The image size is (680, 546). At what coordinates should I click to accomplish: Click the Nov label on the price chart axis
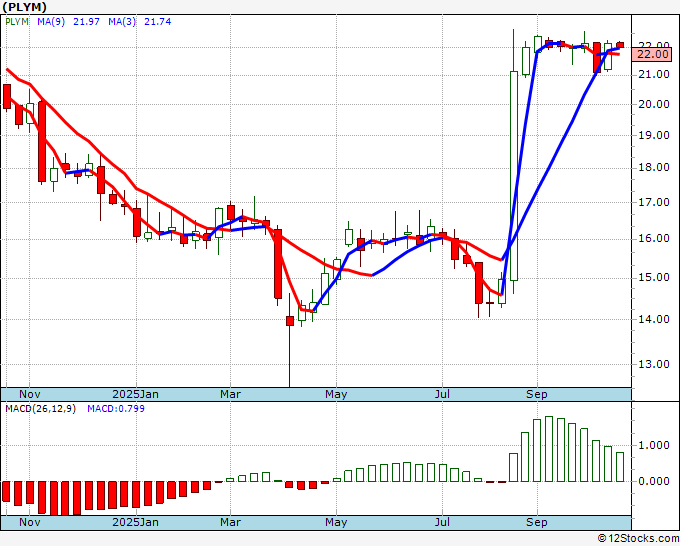coord(29,394)
